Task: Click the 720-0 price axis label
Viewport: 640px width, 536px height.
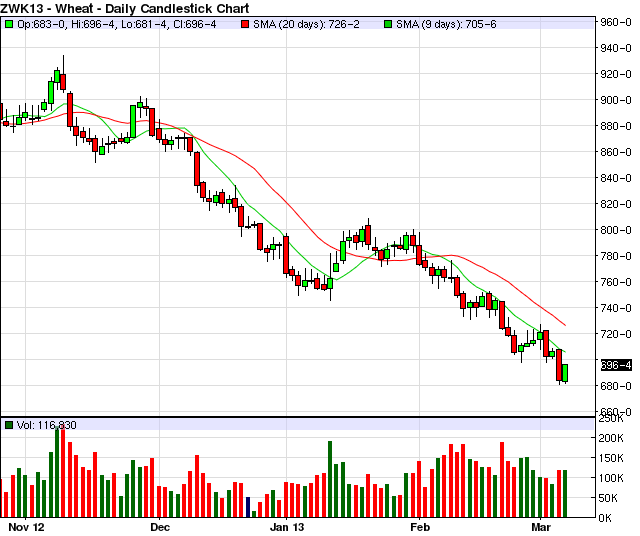Action: (x=616, y=334)
